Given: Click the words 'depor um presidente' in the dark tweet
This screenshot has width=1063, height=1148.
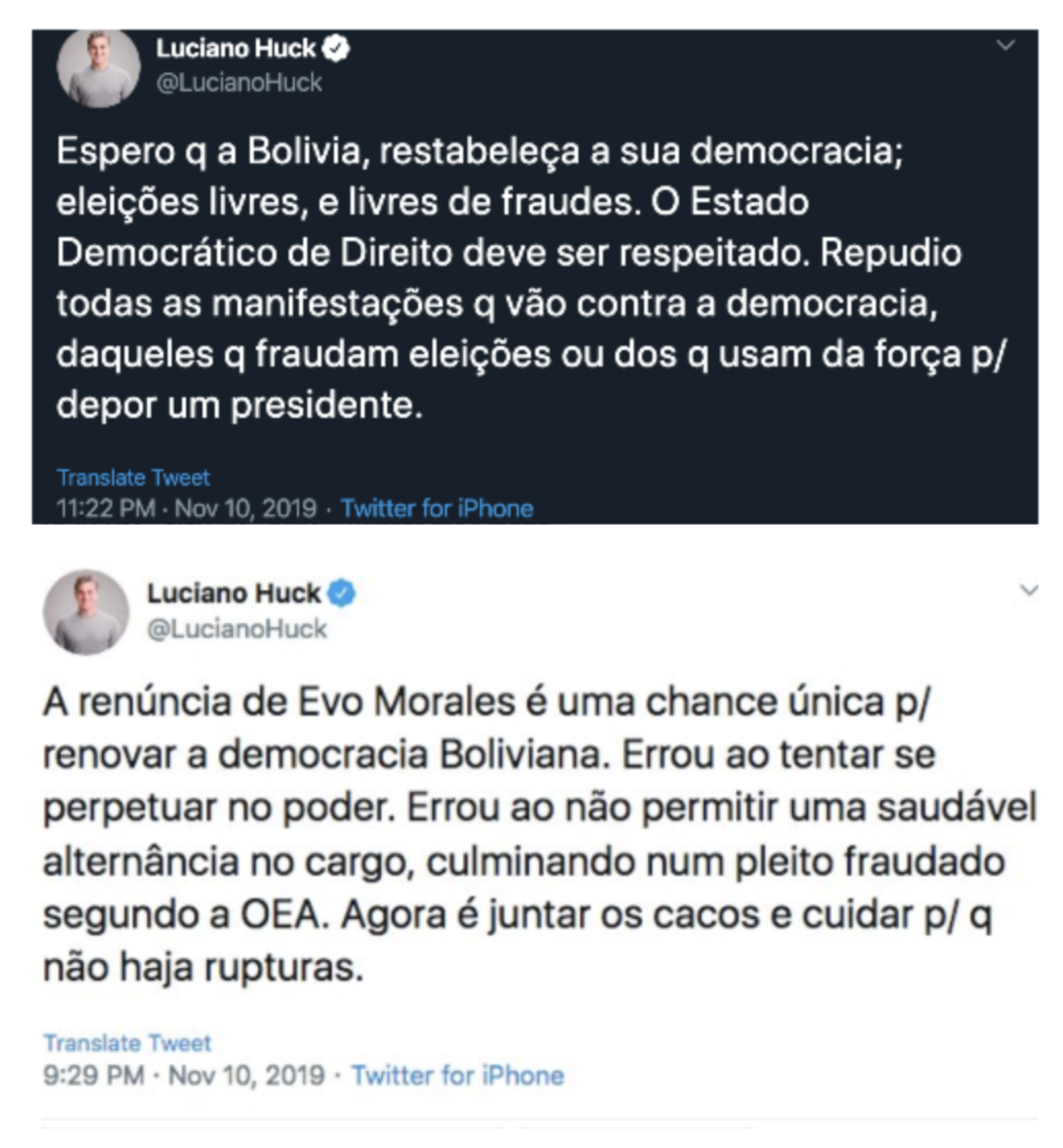Looking at the screenshot, I should [239, 405].
